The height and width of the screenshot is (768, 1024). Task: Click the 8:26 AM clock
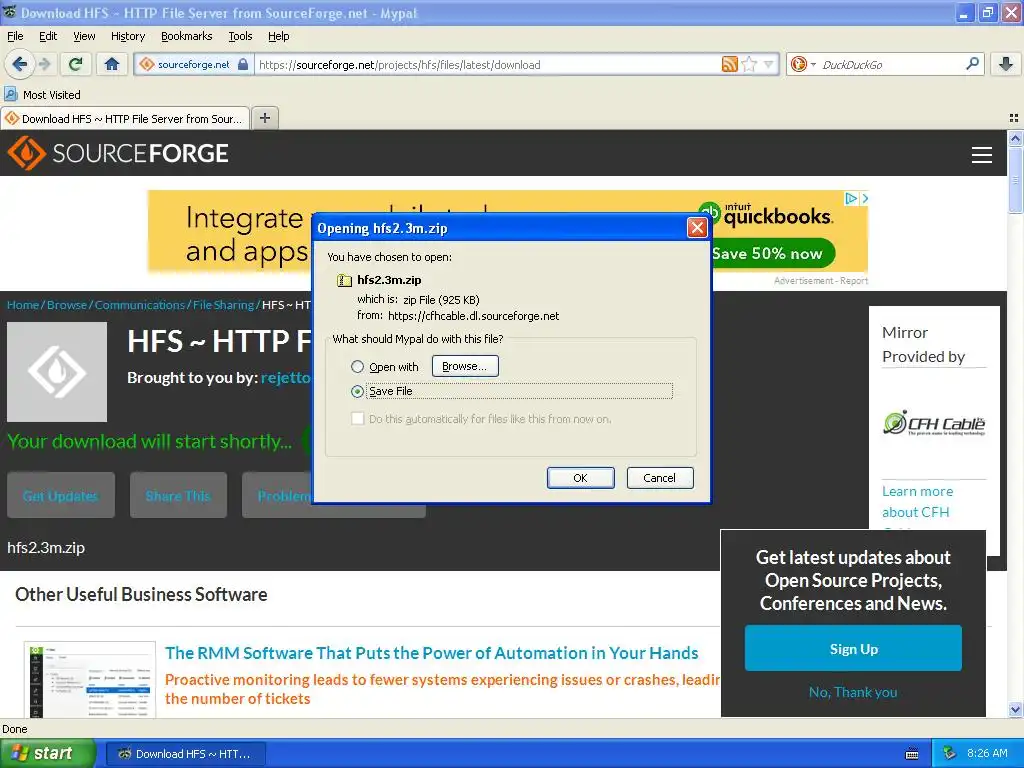point(987,753)
